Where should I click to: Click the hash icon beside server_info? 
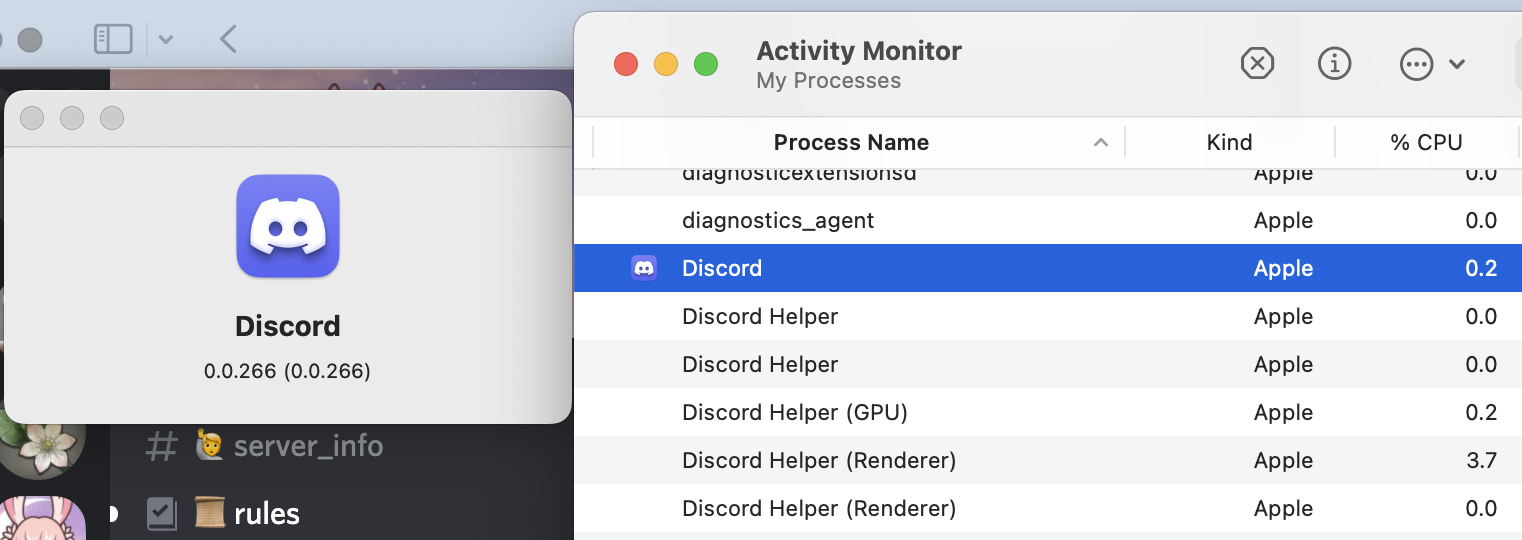[161, 446]
